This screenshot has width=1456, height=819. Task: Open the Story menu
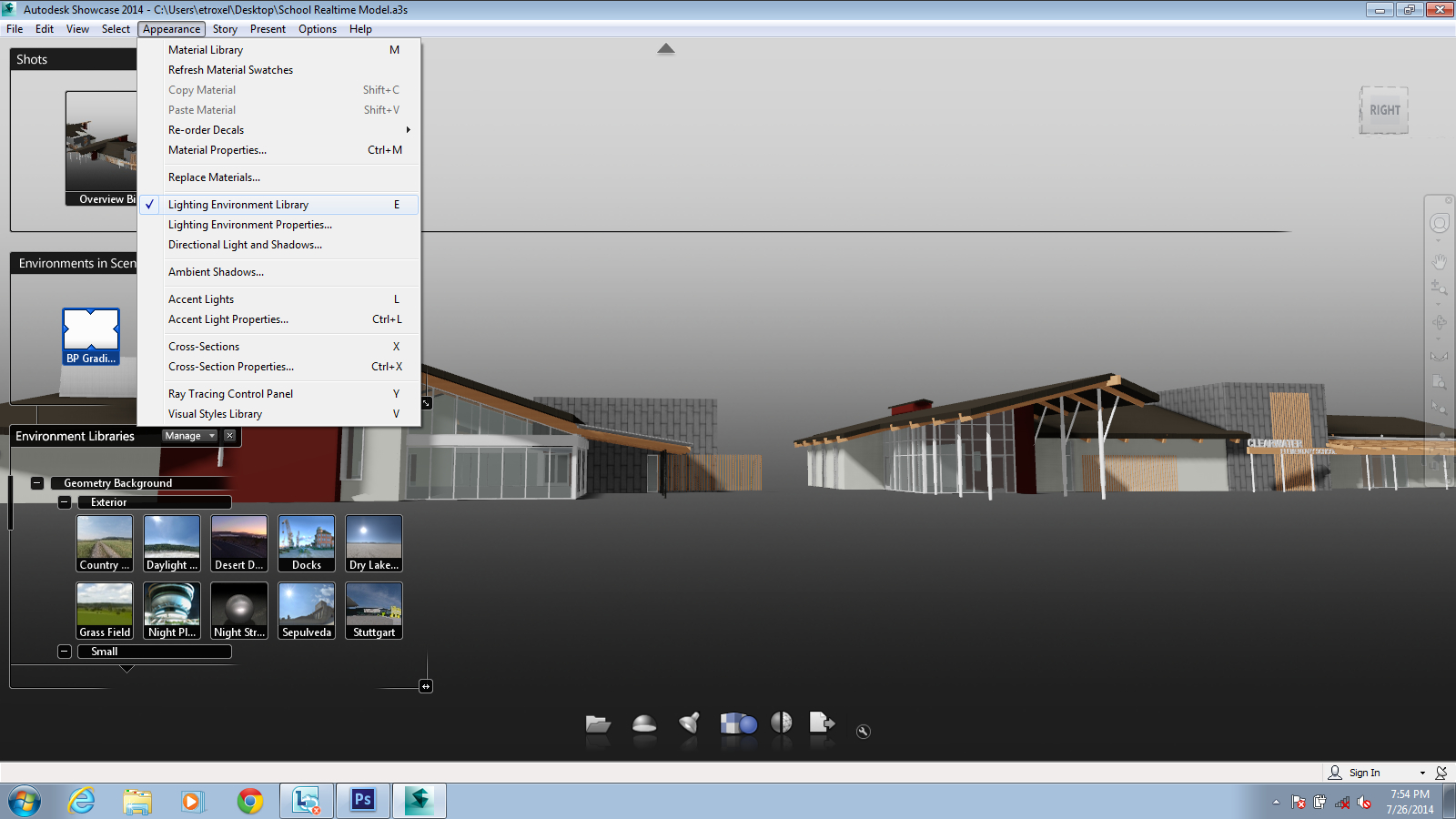(225, 28)
